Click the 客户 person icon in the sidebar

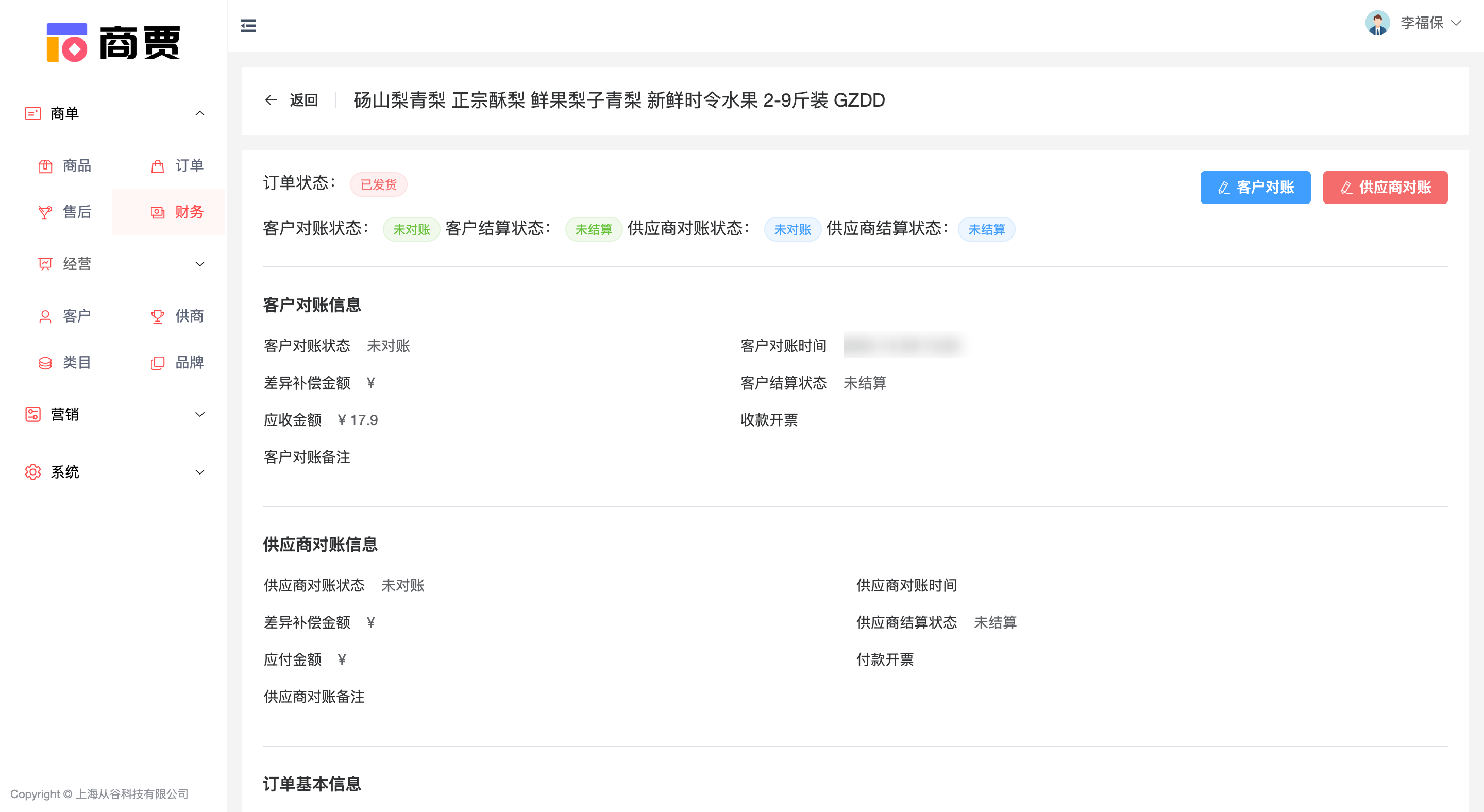pyautogui.click(x=45, y=317)
